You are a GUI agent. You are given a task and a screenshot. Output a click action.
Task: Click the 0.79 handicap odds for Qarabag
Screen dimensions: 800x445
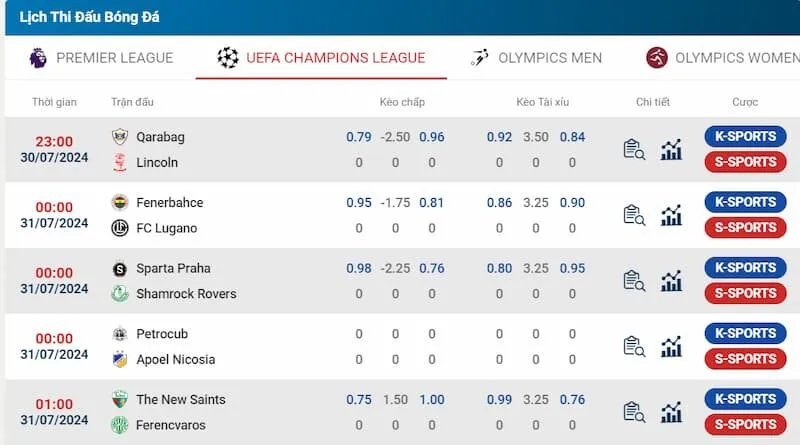[x=359, y=137]
